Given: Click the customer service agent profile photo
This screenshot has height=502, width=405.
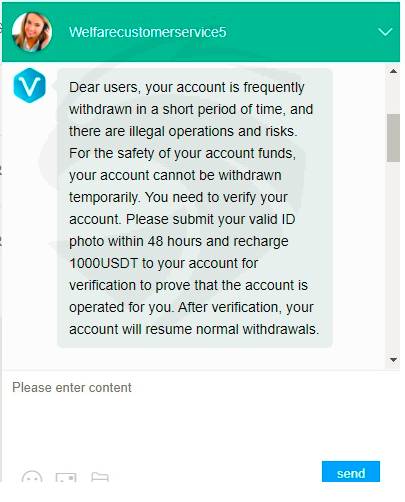Looking at the screenshot, I should pos(32,32).
